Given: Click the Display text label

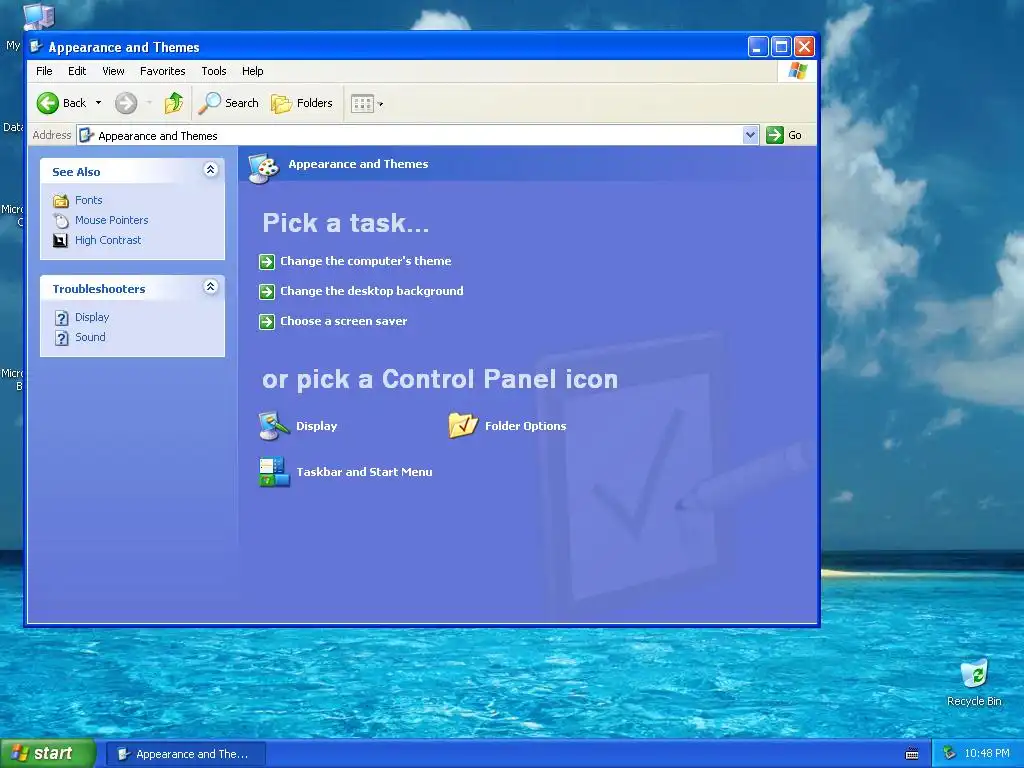Looking at the screenshot, I should pyautogui.click(x=317, y=426).
